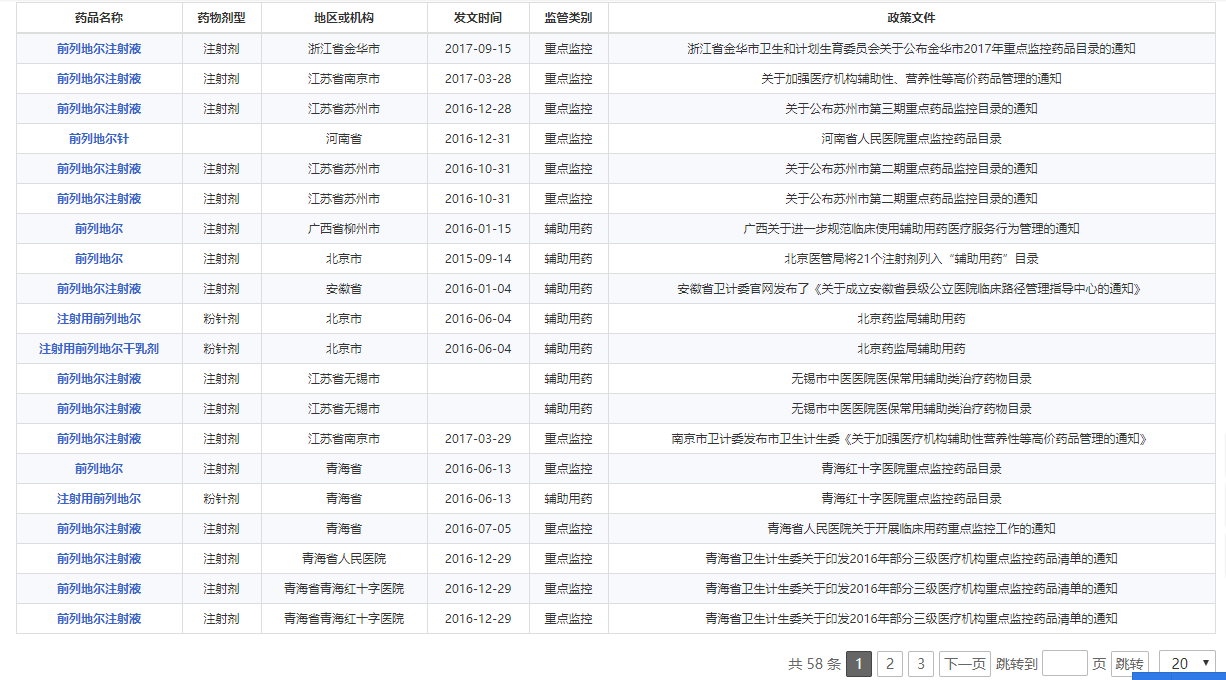Open 前列地尔注射液 link in the 安徽省 row
The width and height of the screenshot is (1226, 680).
coord(99,289)
